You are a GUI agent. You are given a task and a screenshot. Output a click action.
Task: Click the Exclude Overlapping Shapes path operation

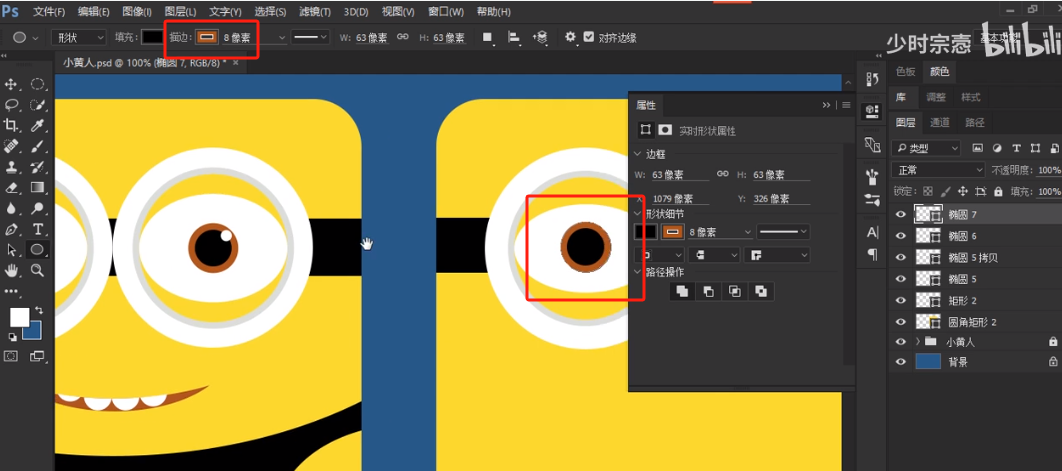click(x=761, y=291)
